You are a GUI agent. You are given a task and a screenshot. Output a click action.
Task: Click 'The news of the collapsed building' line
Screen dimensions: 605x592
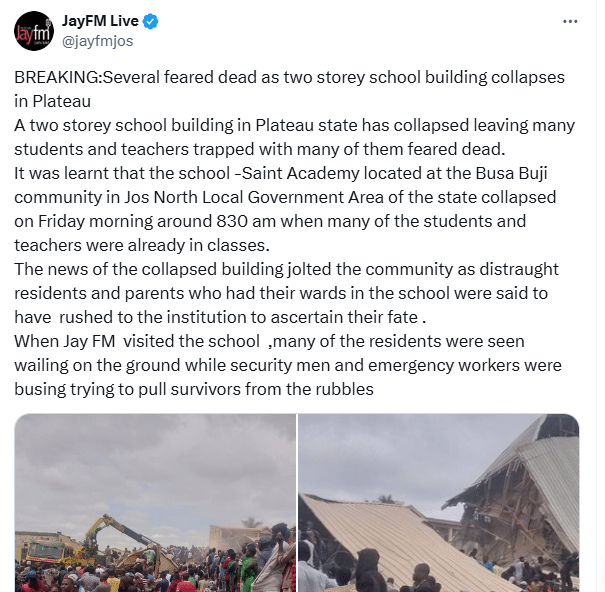click(286, 269)
